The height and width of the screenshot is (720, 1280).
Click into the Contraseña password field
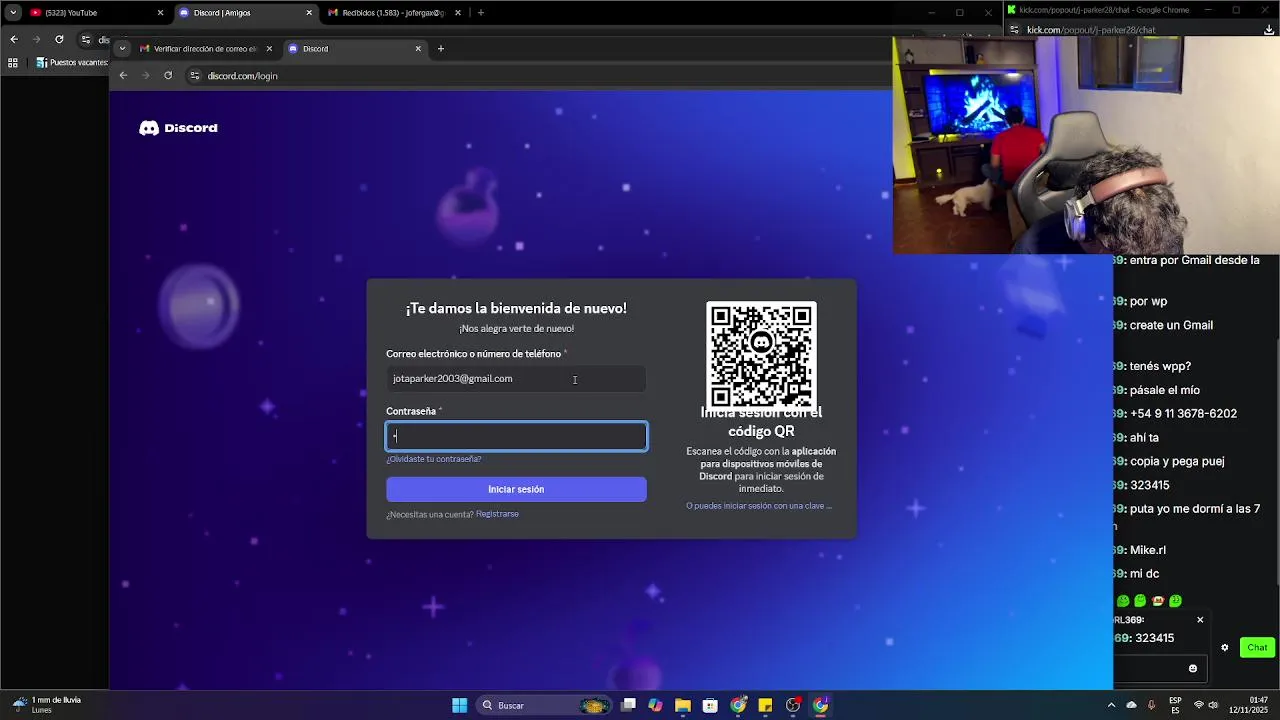pos(516,436)
